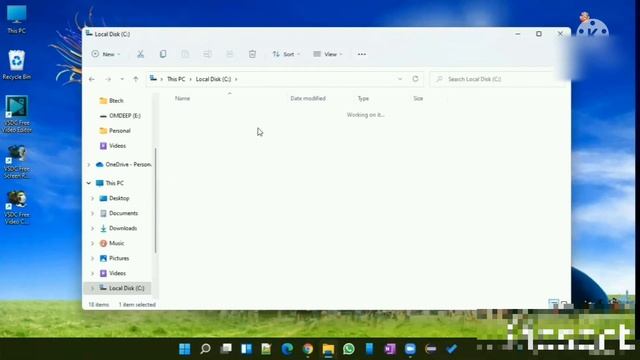The height and width of the screenshot is (360, 640).
Task: Click the Delete trash icon
Action: coord(252,54)
